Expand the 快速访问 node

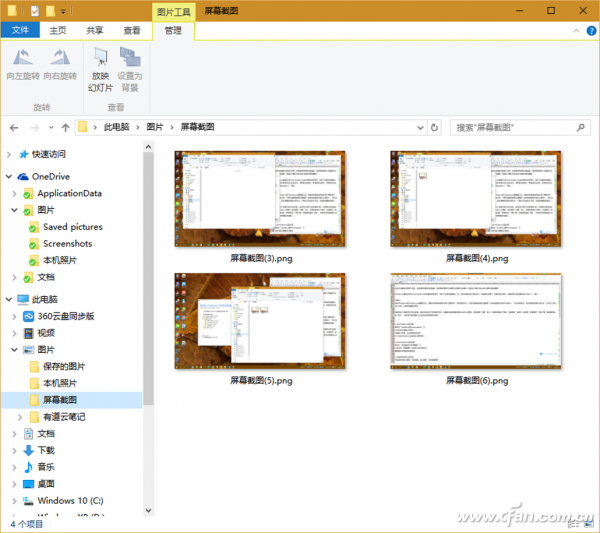(9, 154)
